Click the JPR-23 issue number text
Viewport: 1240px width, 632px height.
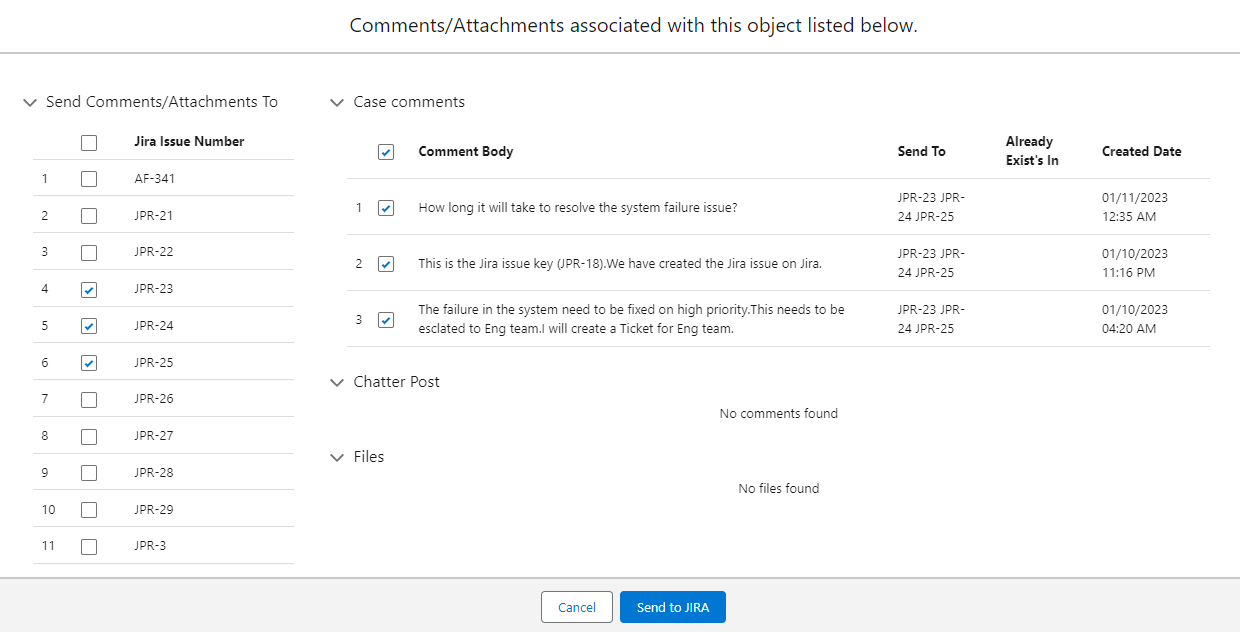(154, 289)
